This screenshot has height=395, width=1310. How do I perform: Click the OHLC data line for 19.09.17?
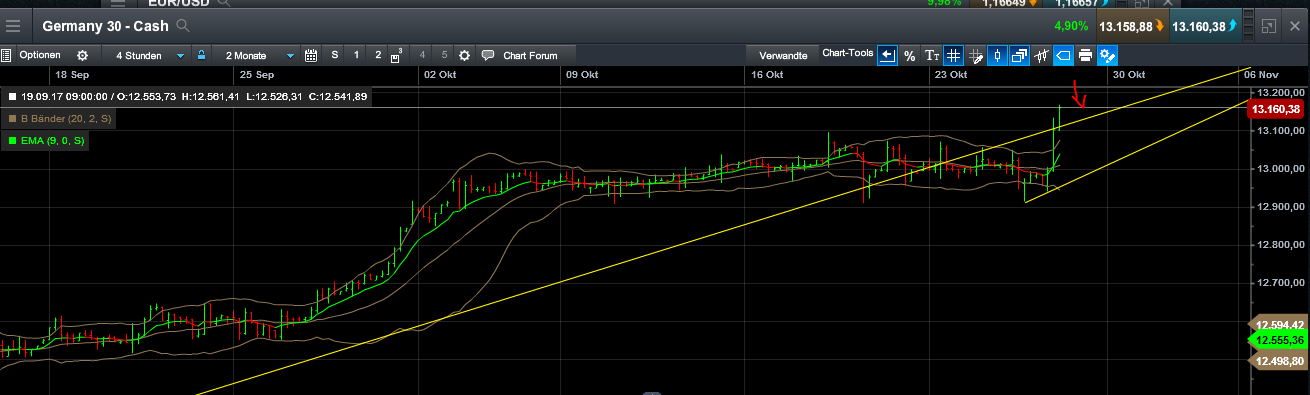[193, 97]
